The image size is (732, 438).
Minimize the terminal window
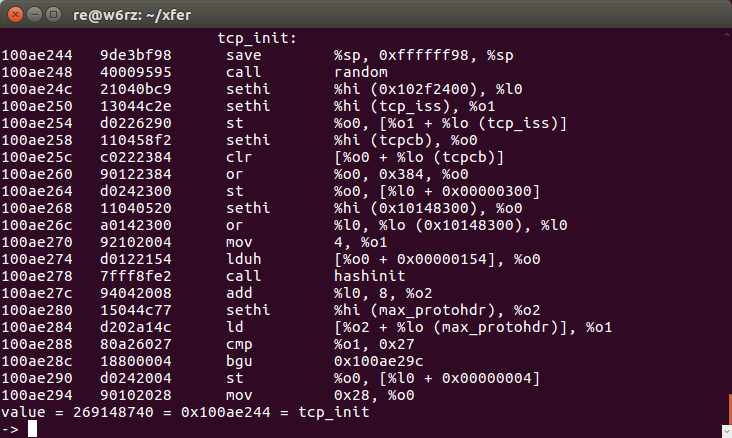tap(35, 15)
